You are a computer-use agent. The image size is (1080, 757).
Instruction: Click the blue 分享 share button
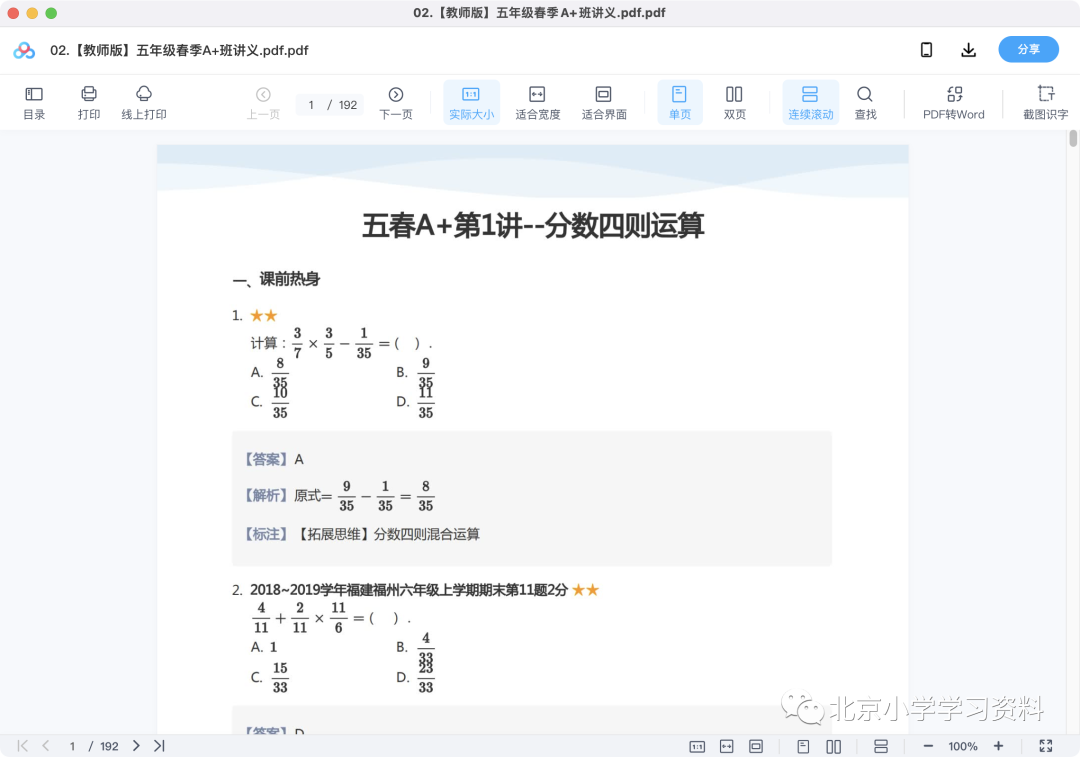click(1028, 50)
